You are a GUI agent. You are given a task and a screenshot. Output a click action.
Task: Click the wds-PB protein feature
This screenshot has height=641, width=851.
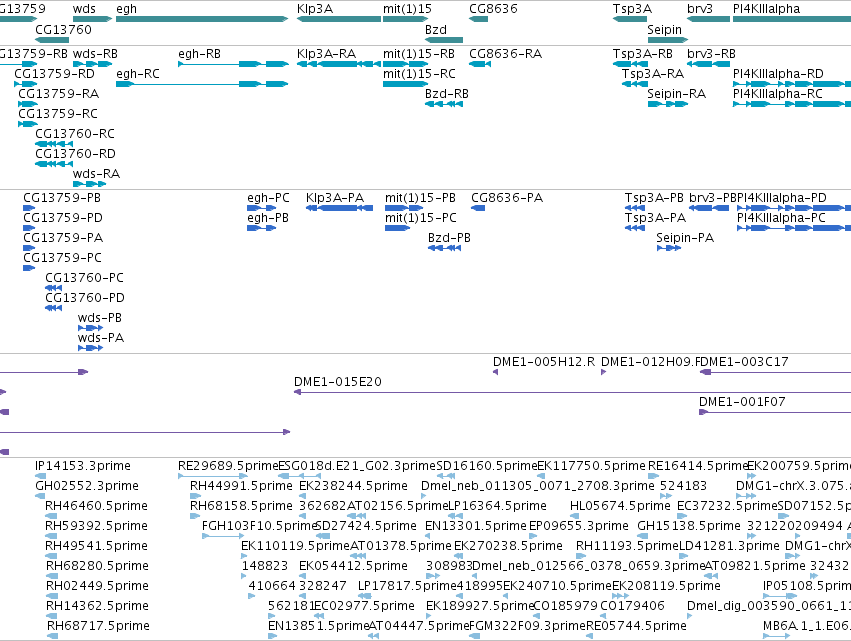tap(90, 328)
